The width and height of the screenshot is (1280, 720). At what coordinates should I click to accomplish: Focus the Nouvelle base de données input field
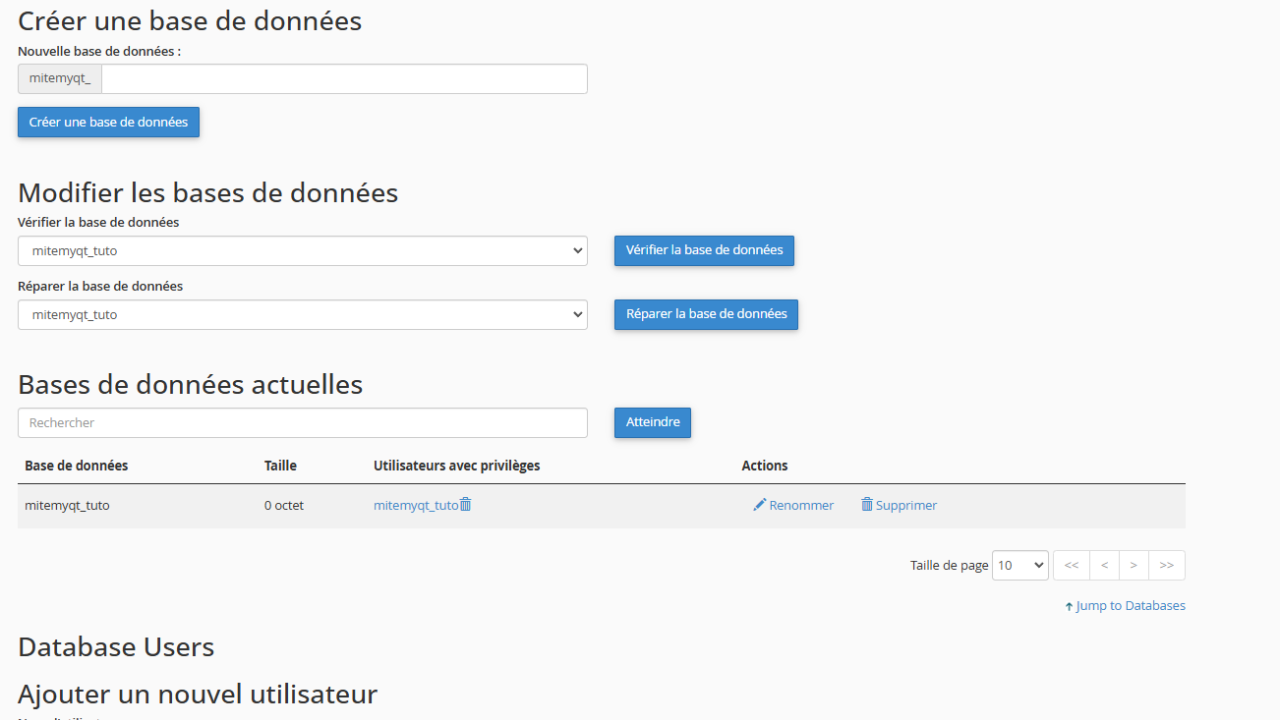pyautogui.click(x=344, y=79)
